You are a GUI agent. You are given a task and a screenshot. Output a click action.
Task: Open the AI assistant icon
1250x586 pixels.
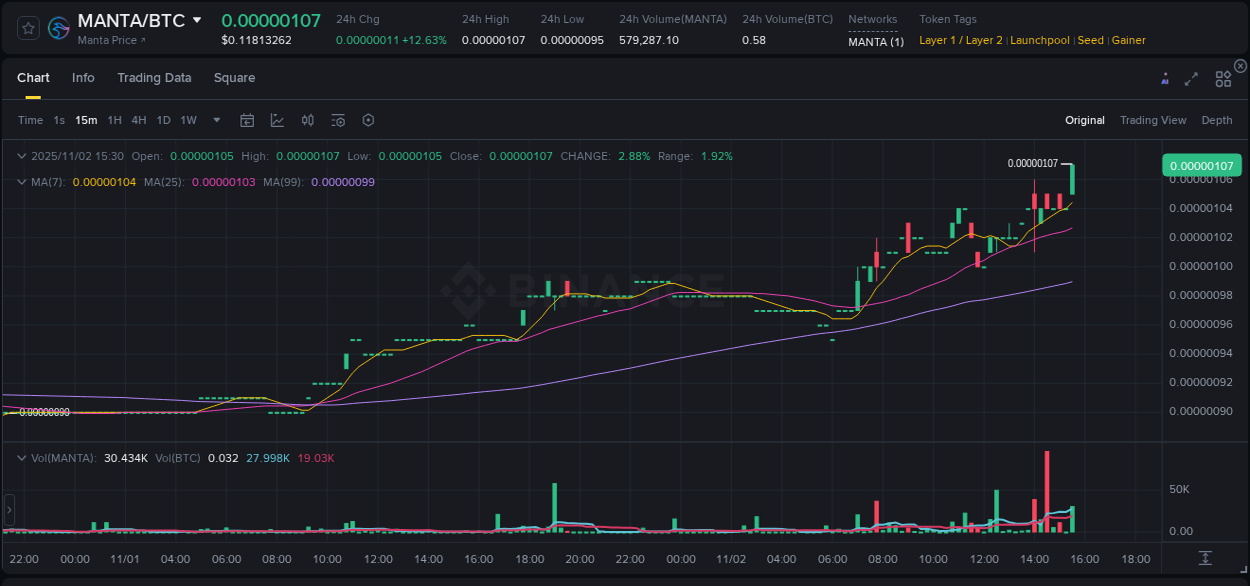(x=1164, y=79)
